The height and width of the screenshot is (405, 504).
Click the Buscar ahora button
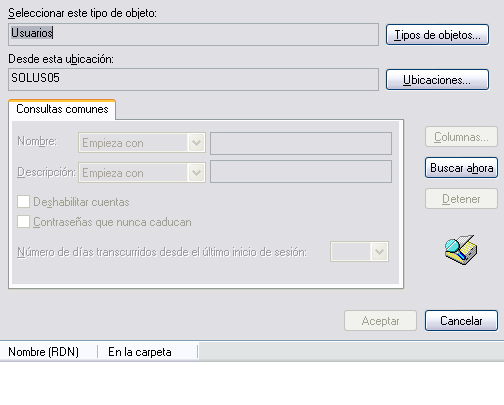pyautogui.click(x=461, y=168)
